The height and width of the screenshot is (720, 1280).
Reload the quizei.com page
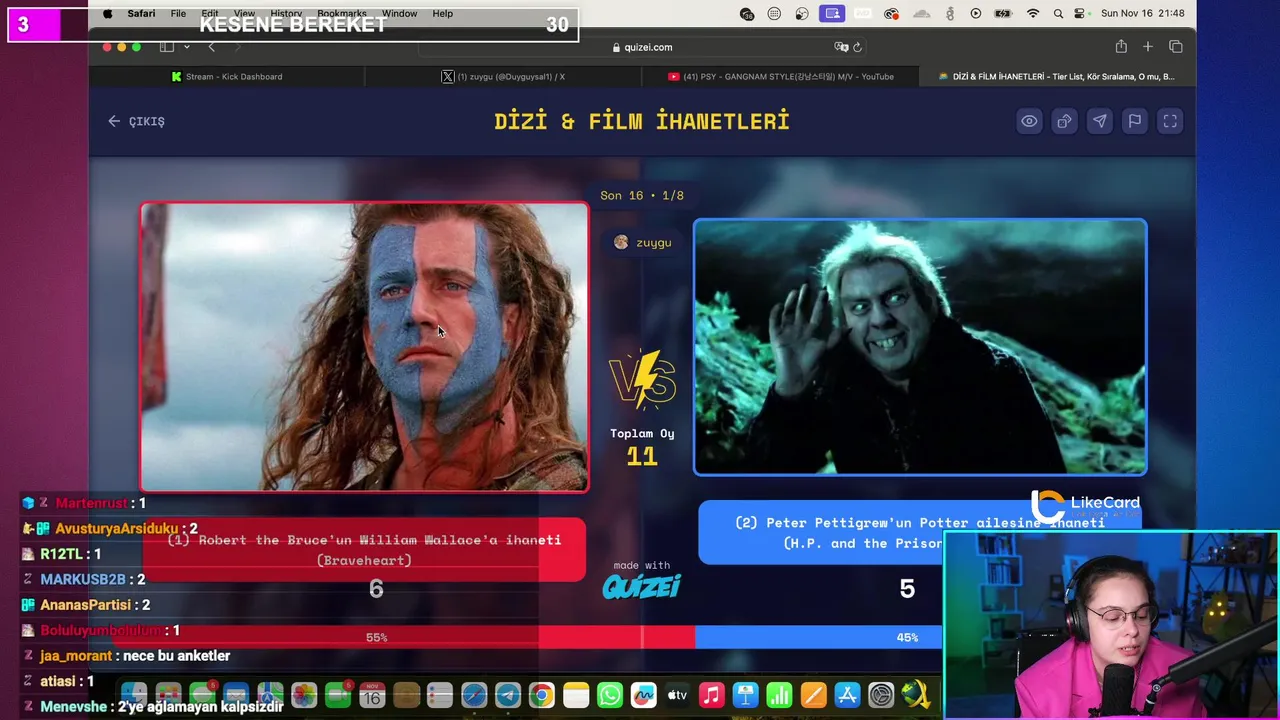(857, 47)
